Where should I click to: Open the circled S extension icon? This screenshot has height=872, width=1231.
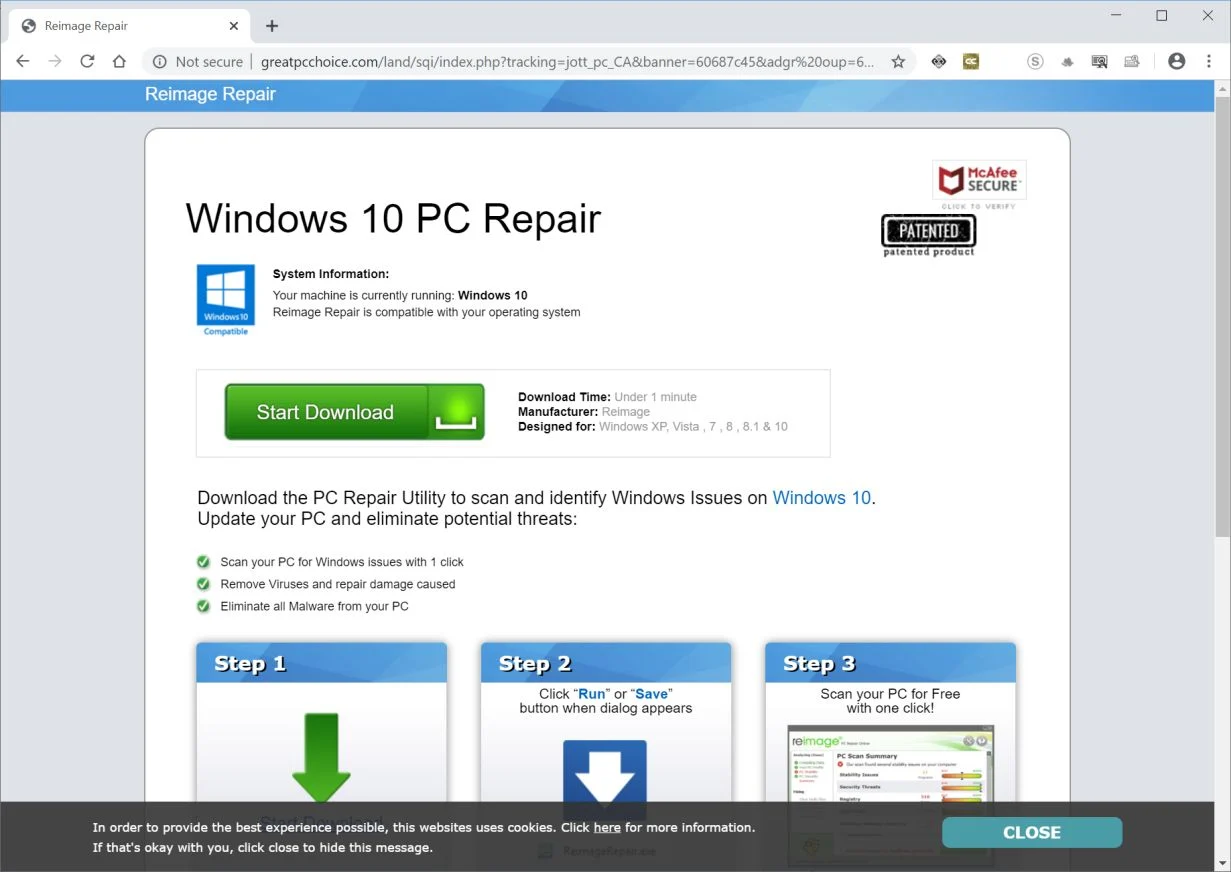(1035, 61)
